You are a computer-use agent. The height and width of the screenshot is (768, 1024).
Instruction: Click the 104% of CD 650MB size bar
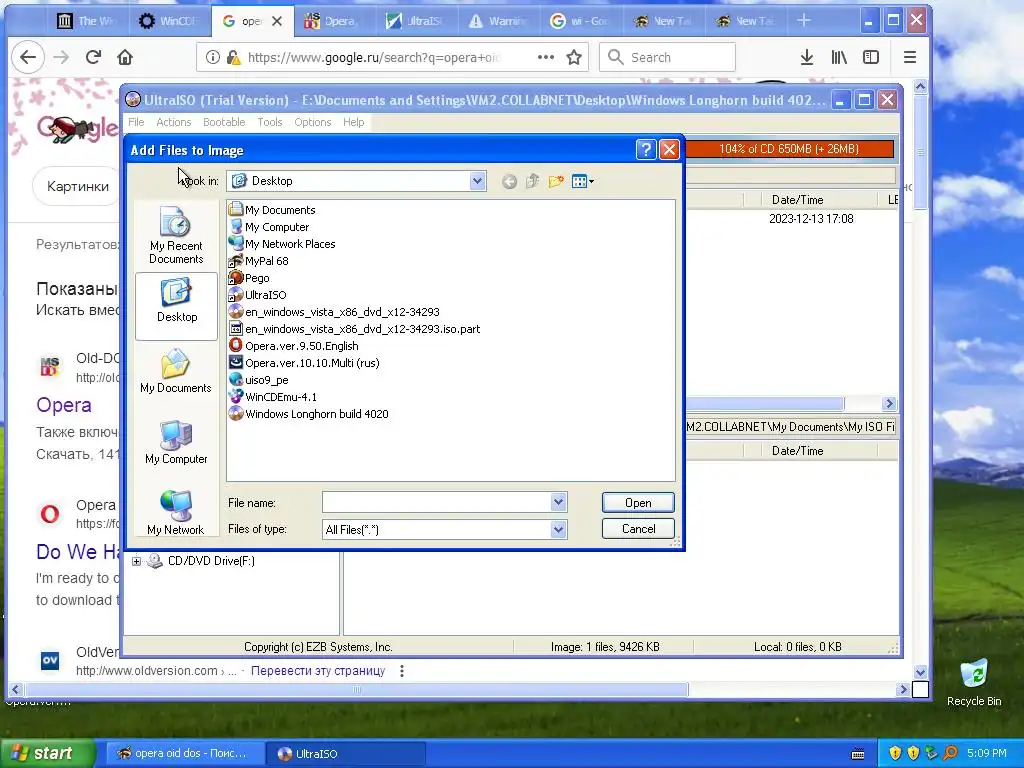tap(789, 149)
